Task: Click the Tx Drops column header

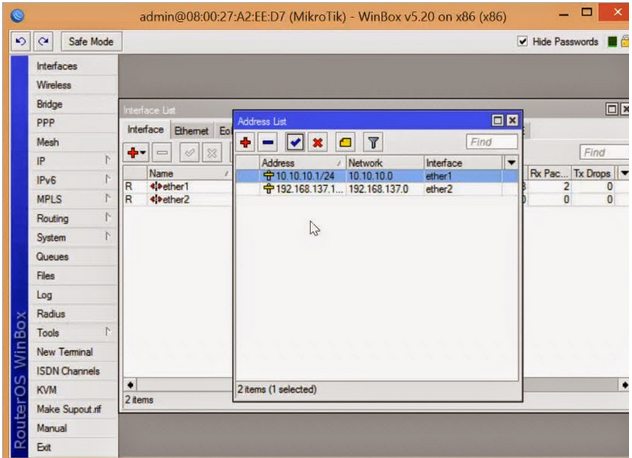Action: click(592, 173)
